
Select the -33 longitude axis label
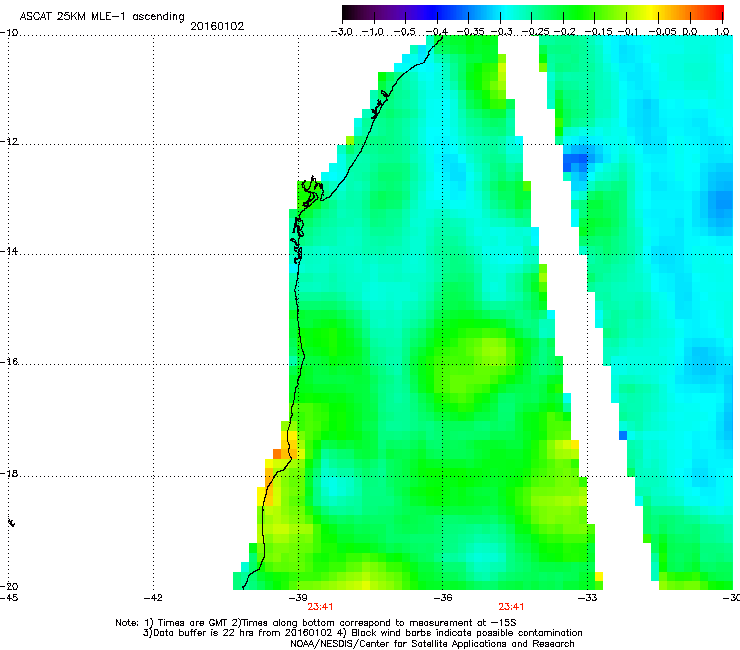point(588,598)
